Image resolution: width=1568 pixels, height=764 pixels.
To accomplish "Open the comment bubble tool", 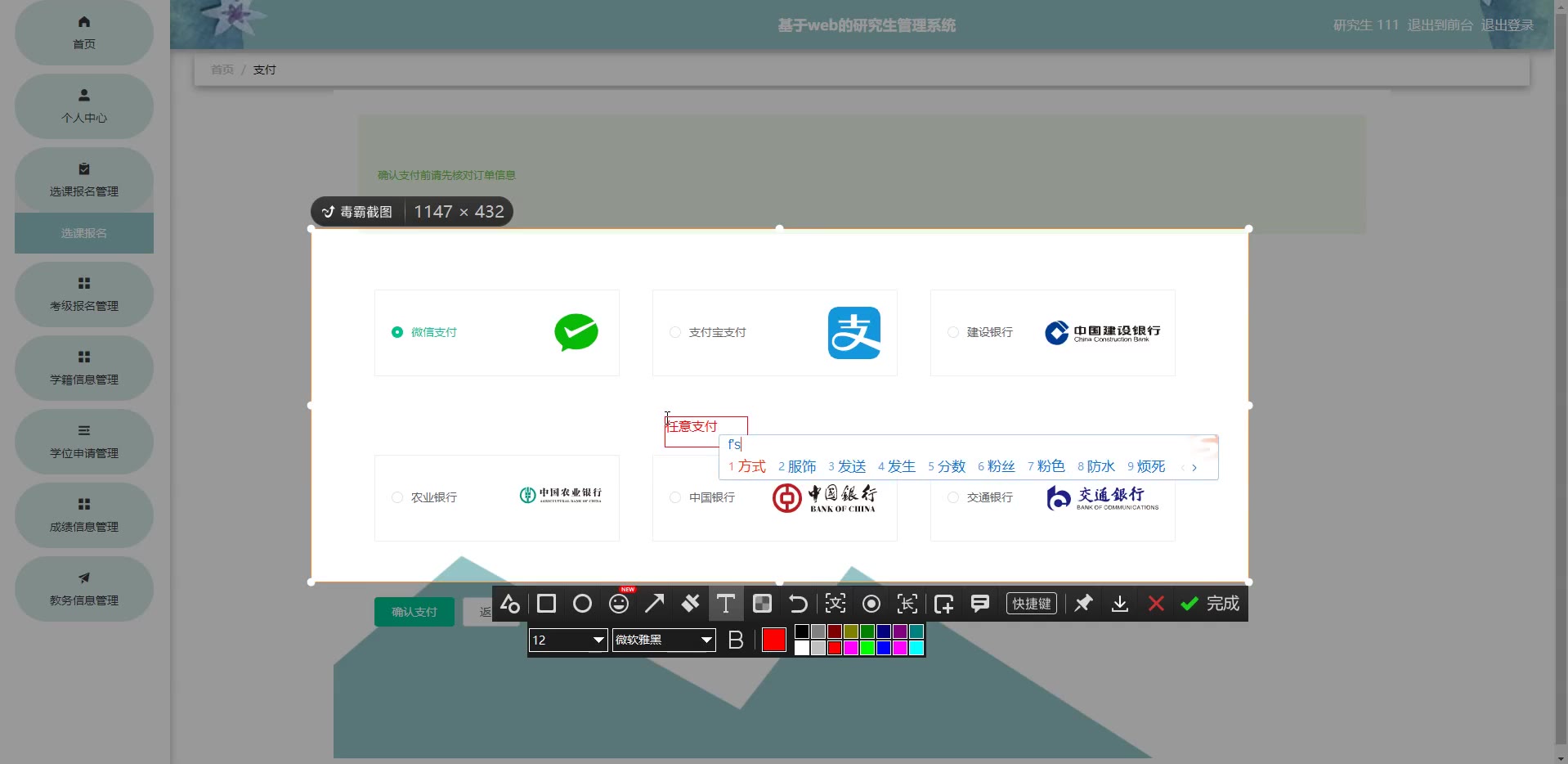I will point(980,604).
